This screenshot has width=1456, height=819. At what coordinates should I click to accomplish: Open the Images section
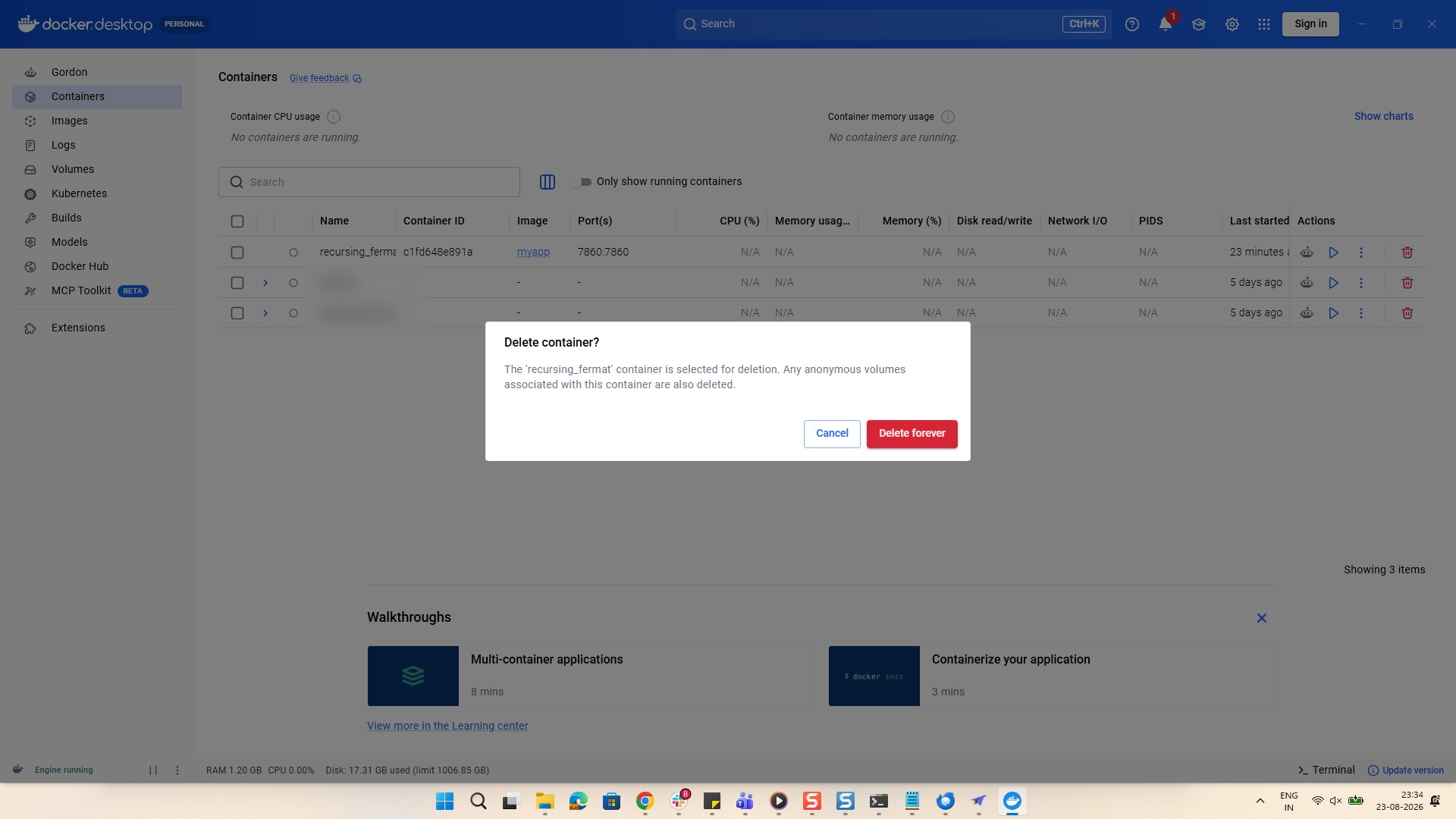coord(97,121)
